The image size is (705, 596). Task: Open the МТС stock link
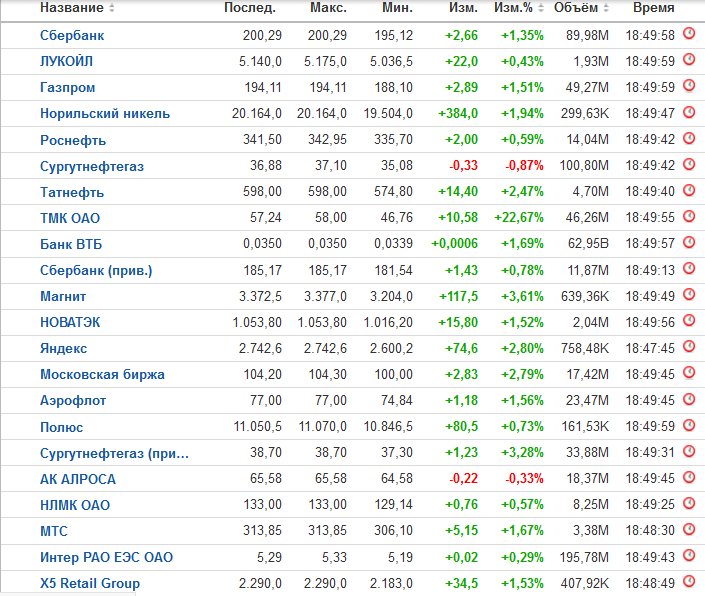pos(54,531)
